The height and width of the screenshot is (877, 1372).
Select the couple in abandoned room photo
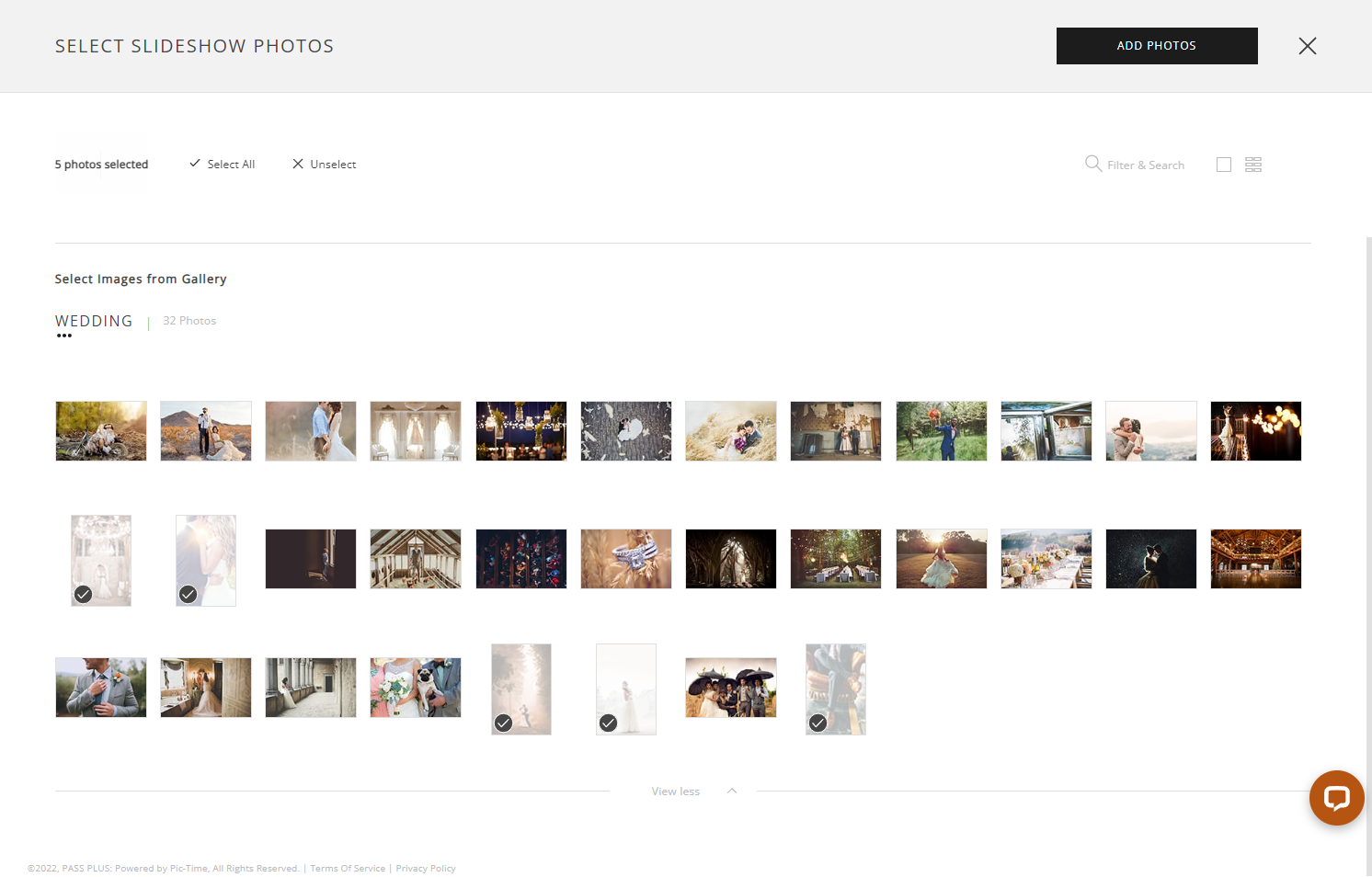tap(836, 431)
